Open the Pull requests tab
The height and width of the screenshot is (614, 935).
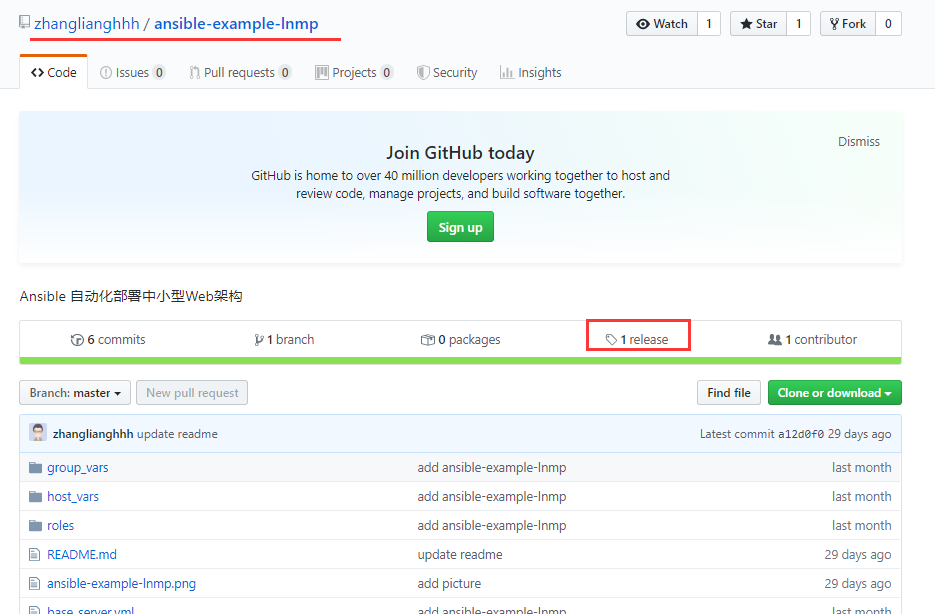click(x=240, y=73)
